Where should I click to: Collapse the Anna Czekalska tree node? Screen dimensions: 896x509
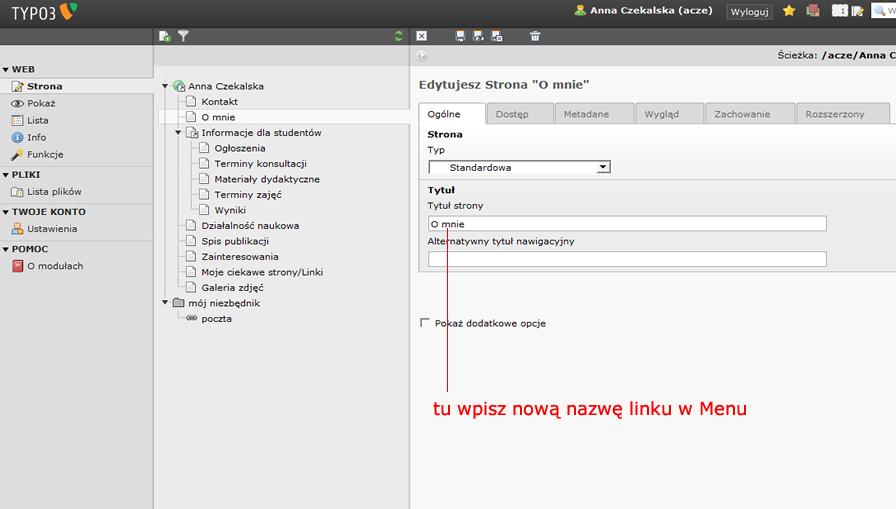165,86
